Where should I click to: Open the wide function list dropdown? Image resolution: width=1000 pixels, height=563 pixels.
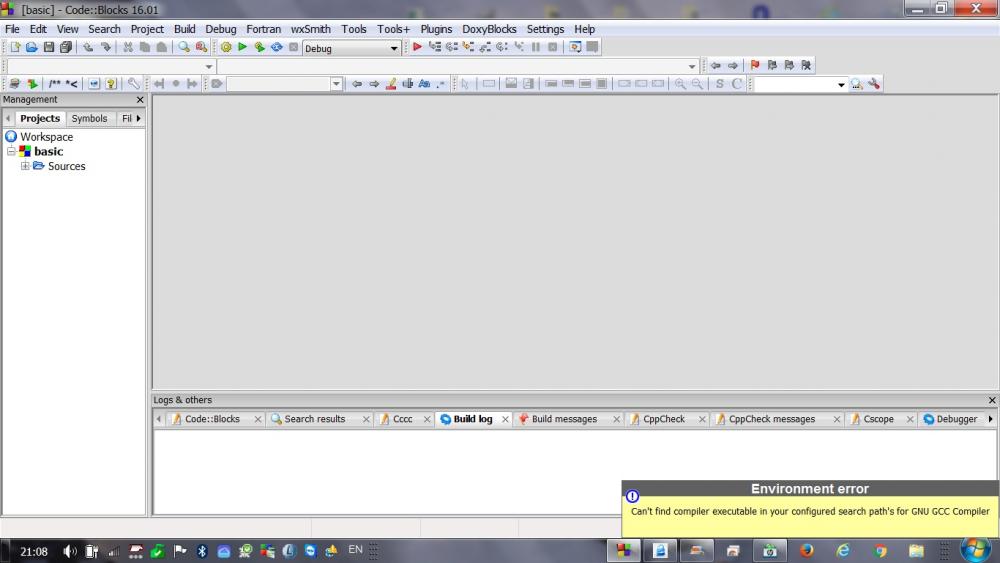point(692,66)
